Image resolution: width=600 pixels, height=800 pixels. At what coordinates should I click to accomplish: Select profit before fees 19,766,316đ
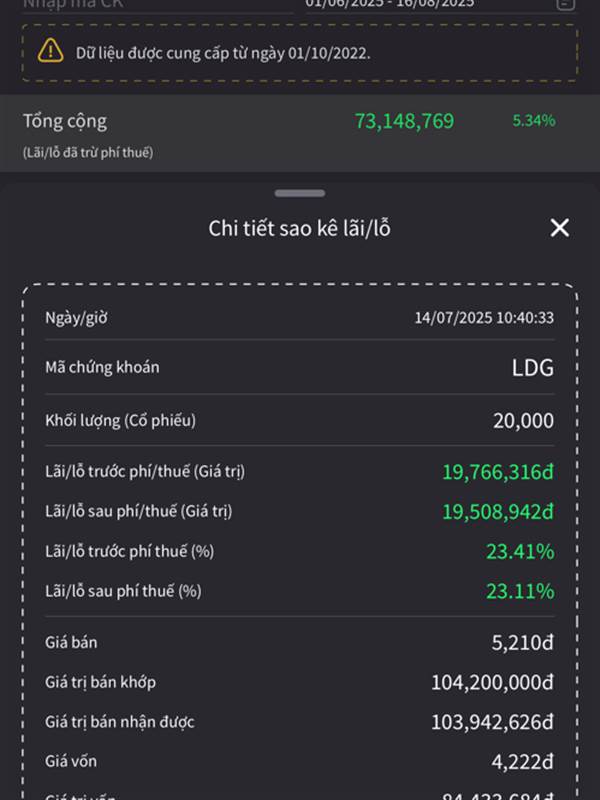click(x=497, y=472)
